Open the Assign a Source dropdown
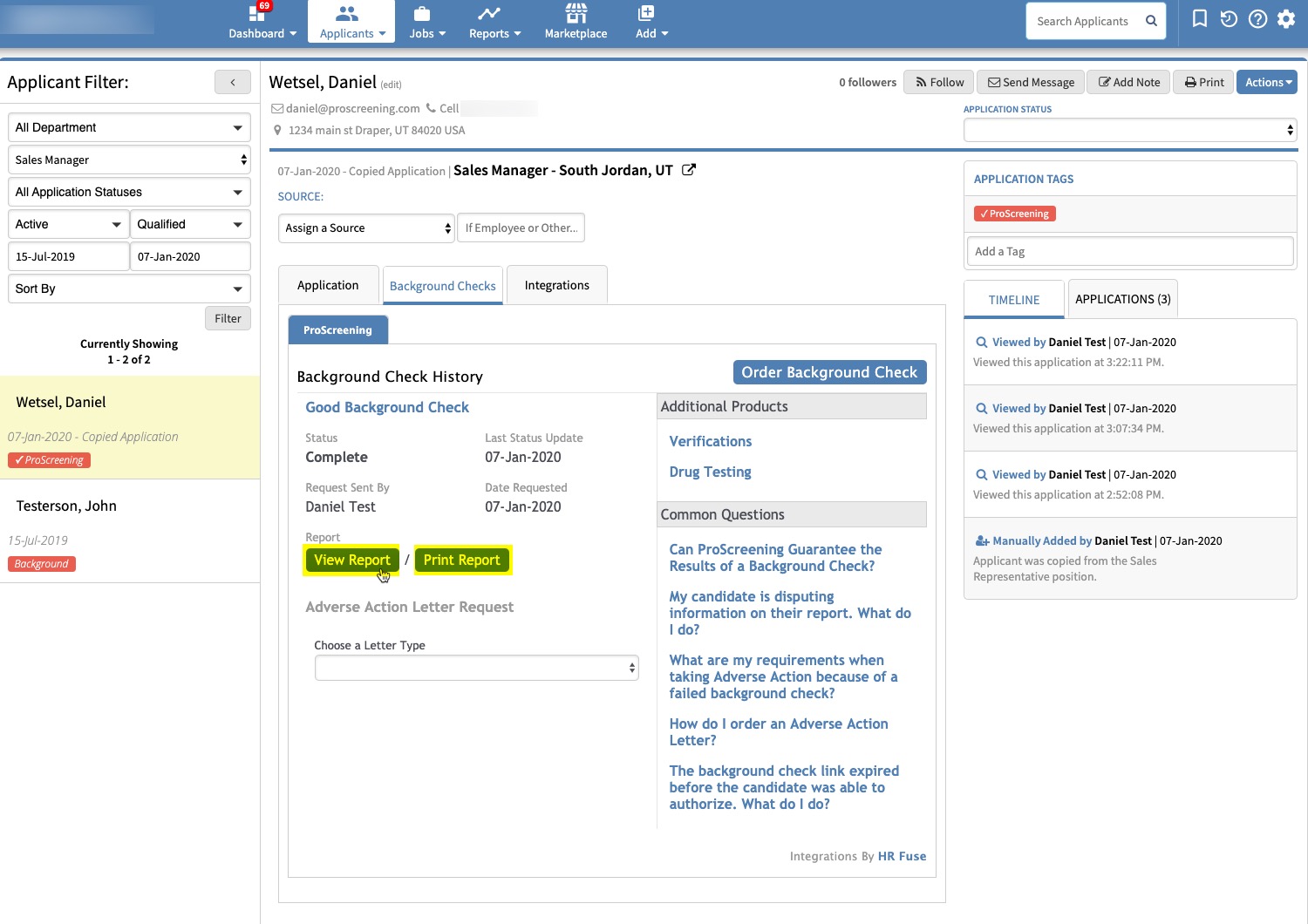 367,228
